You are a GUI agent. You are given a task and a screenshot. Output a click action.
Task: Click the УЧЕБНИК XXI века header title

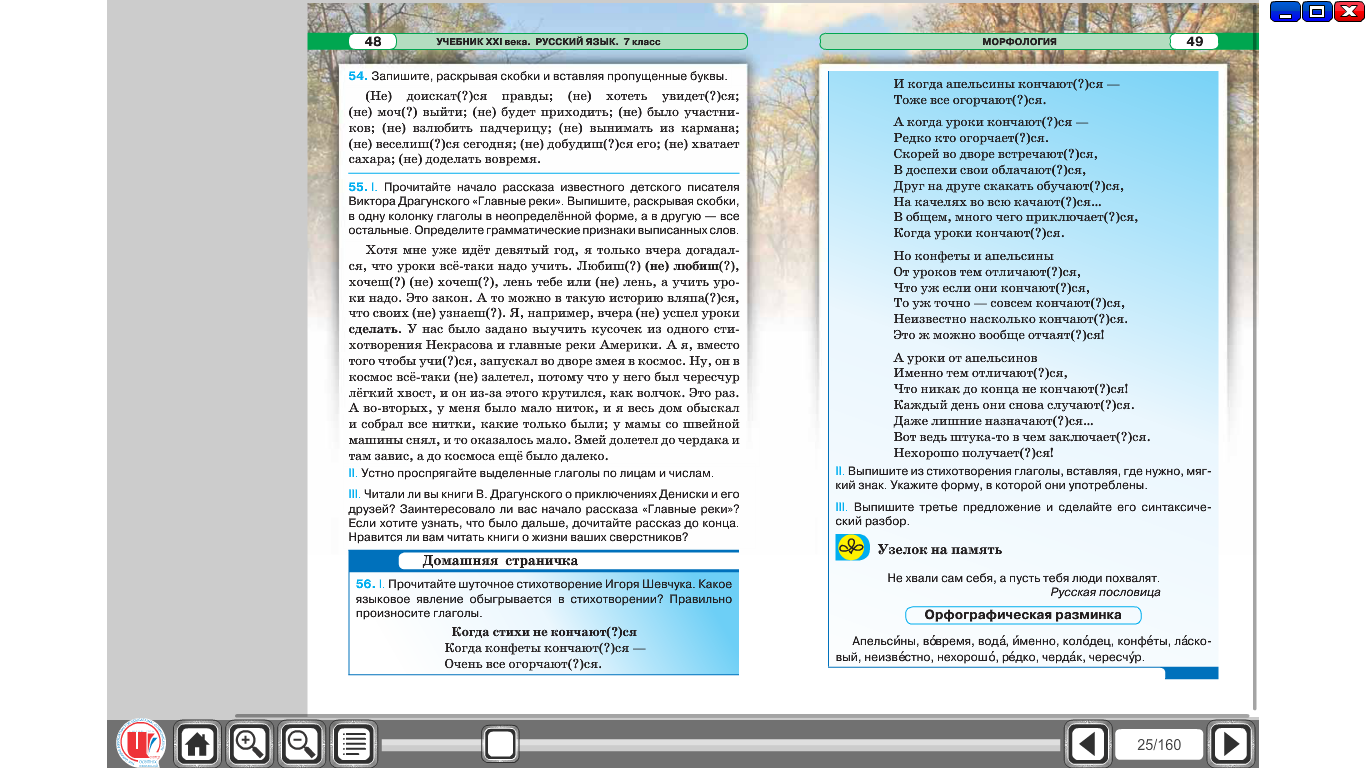548,42
